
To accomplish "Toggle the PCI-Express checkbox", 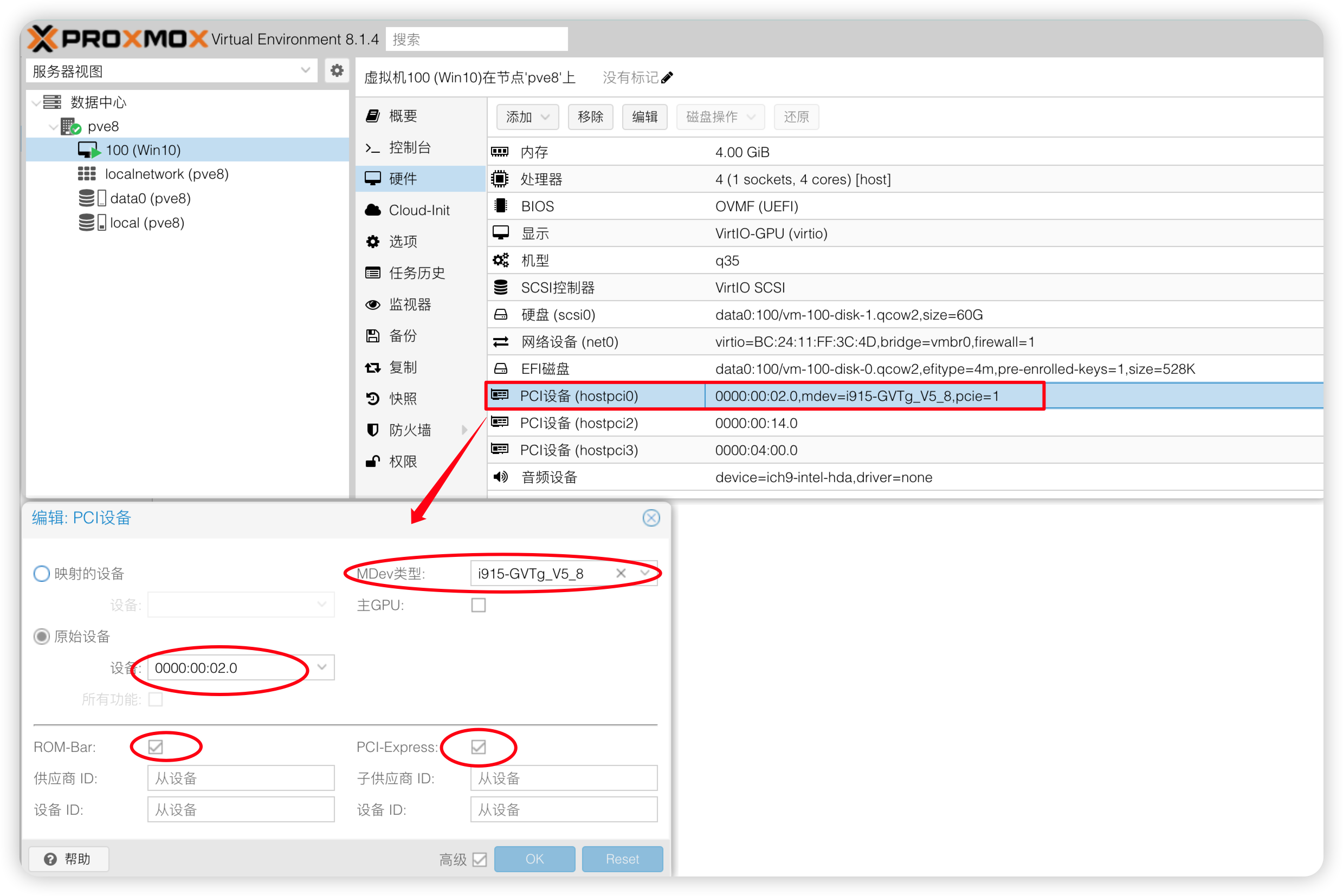I will tap(479, 747).
